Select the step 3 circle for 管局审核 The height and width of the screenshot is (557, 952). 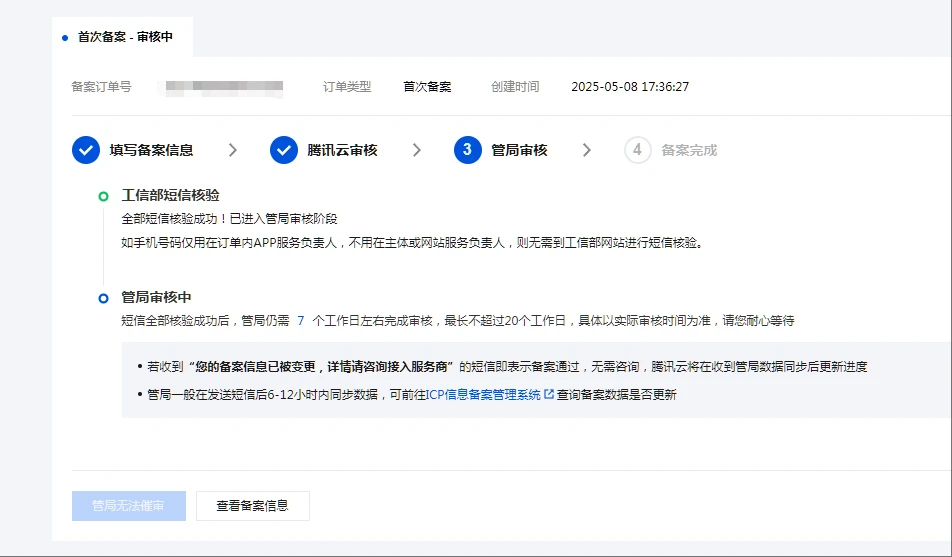tap(467, 150)
